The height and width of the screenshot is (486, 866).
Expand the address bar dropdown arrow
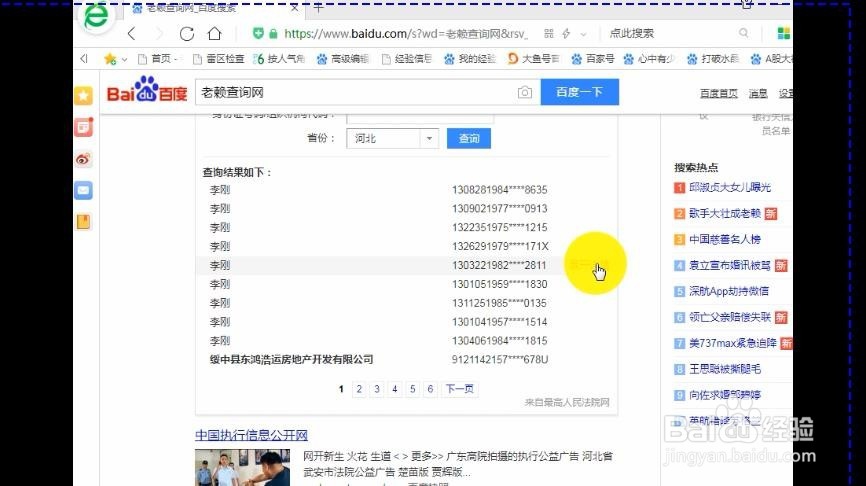click(583, 34)
